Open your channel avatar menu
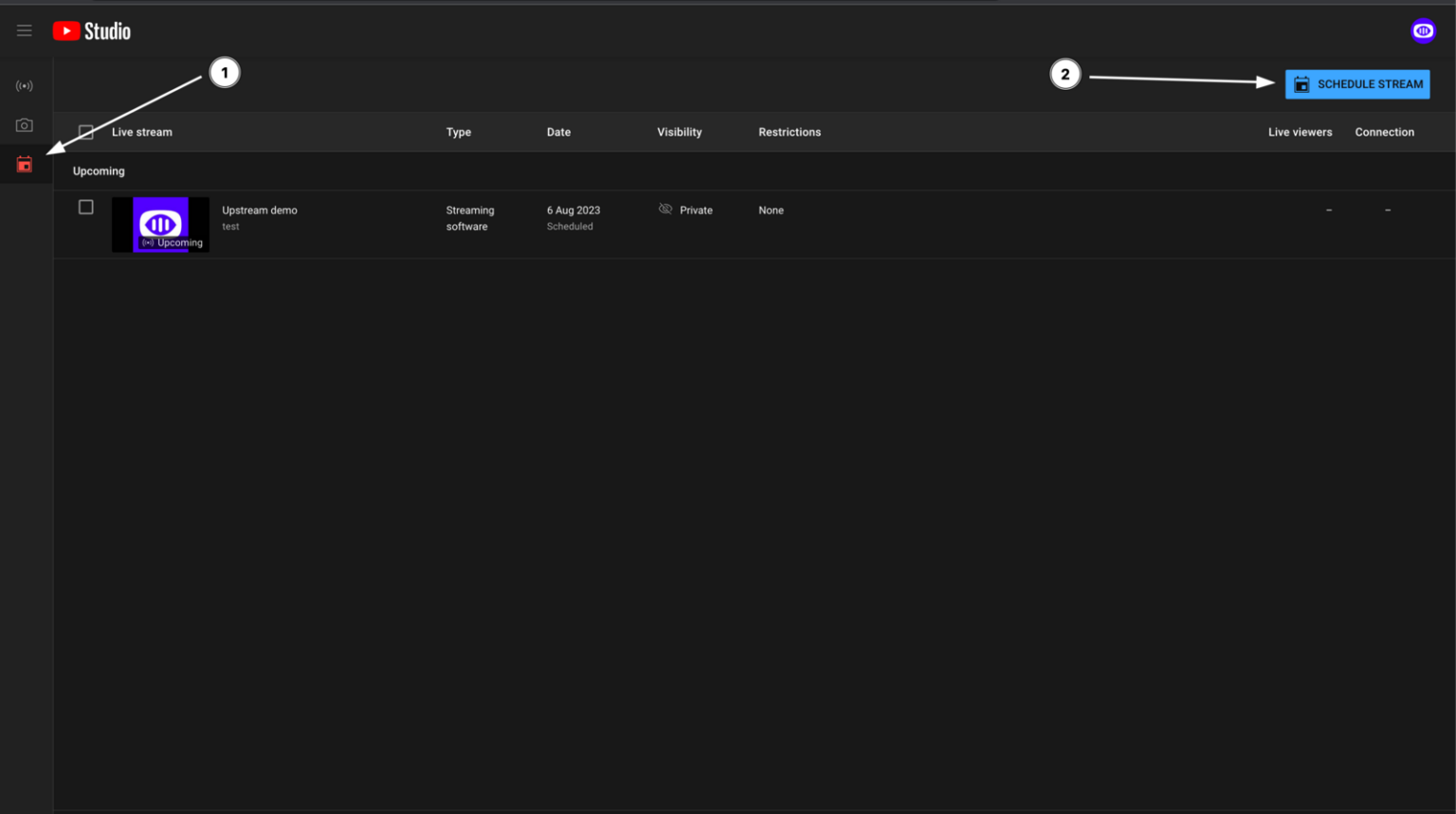Screen dimensions: 1456x814 1423,29
